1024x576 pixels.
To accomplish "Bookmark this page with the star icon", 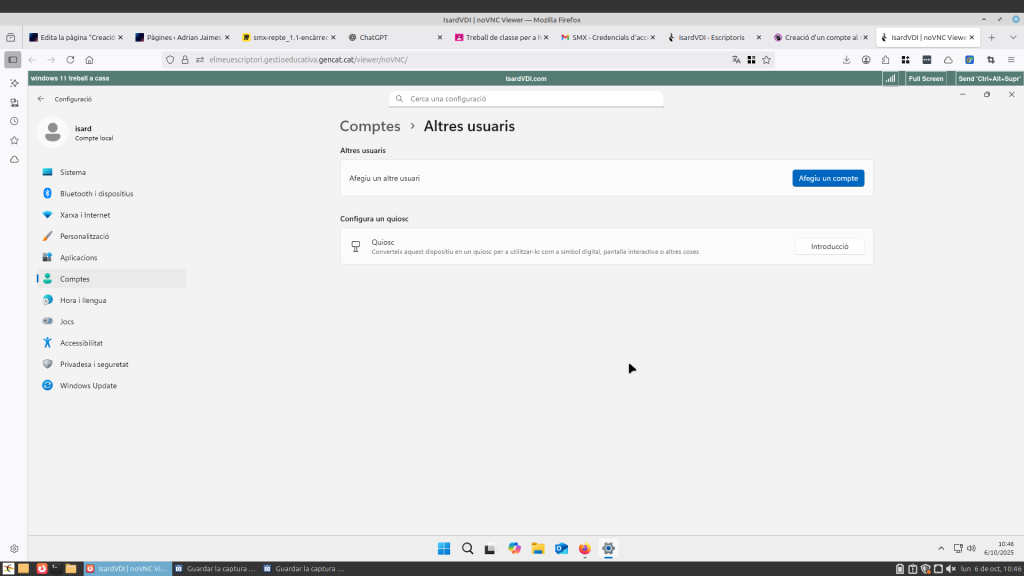I will (x=767, y=60).
